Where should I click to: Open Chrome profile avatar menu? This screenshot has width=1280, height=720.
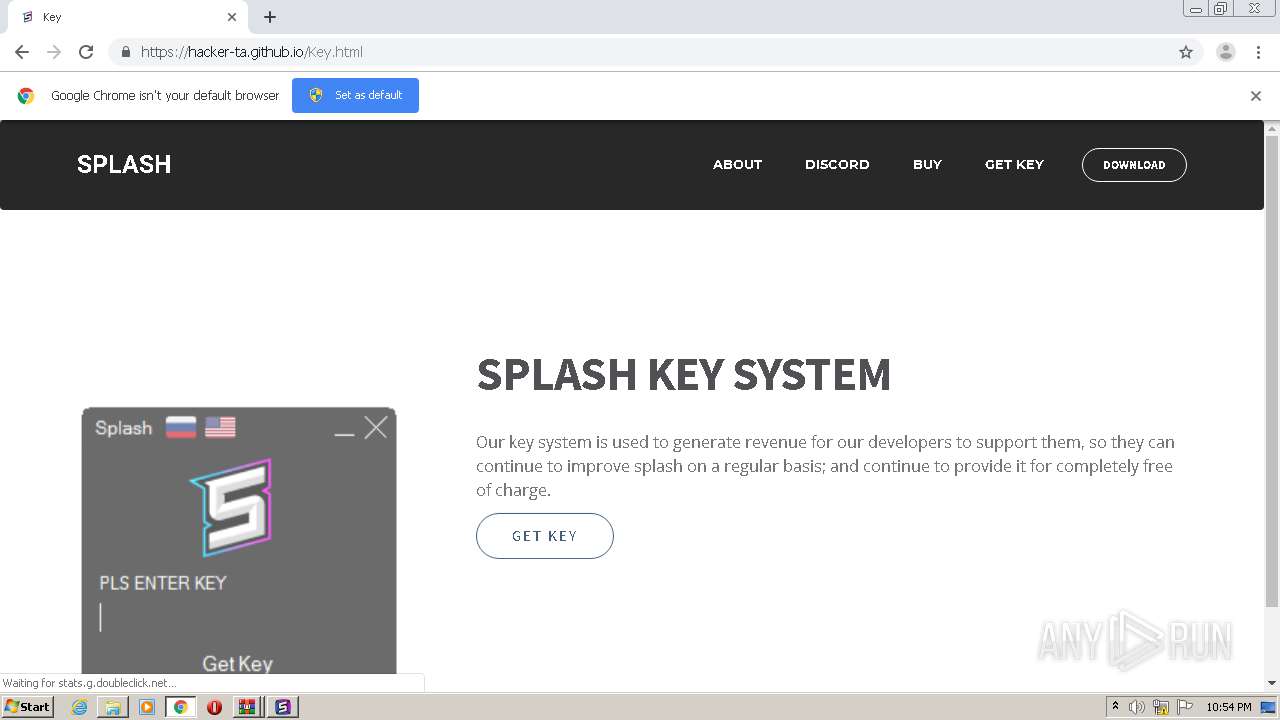tap(1226, 52)
